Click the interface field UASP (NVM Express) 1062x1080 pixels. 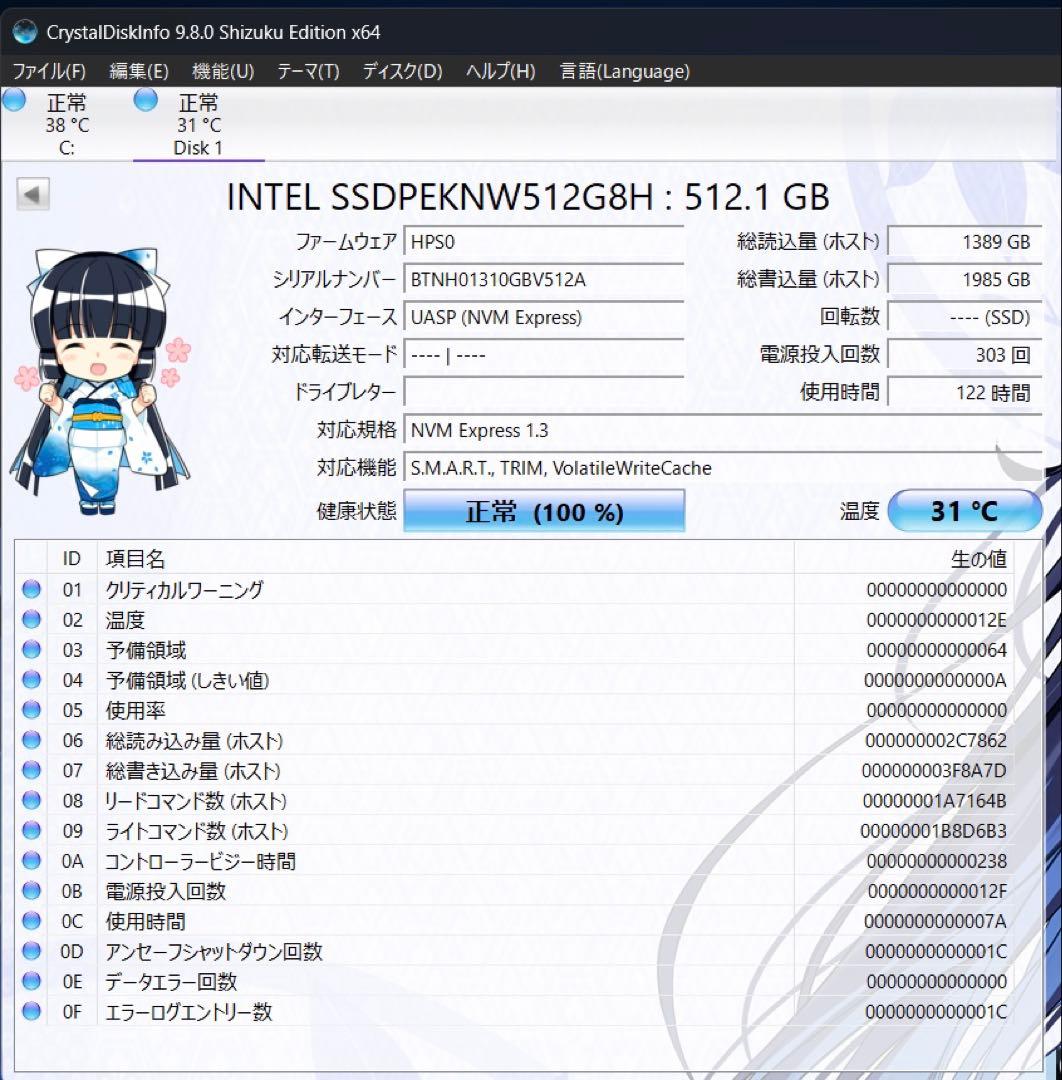(x=544, y=318)
